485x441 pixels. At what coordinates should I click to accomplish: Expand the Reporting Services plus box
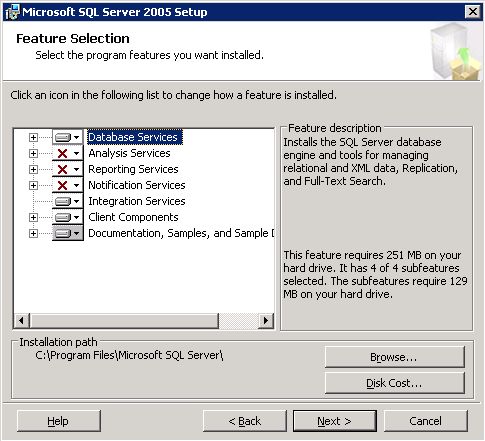[33, 169]
